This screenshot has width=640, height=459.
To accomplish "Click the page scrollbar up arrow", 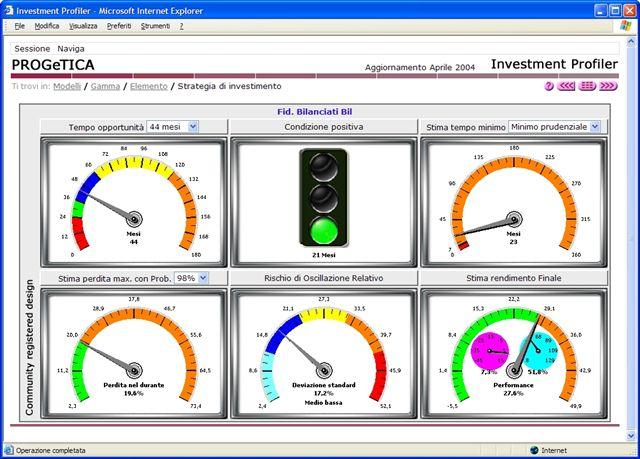I will [x=631, y=42].
